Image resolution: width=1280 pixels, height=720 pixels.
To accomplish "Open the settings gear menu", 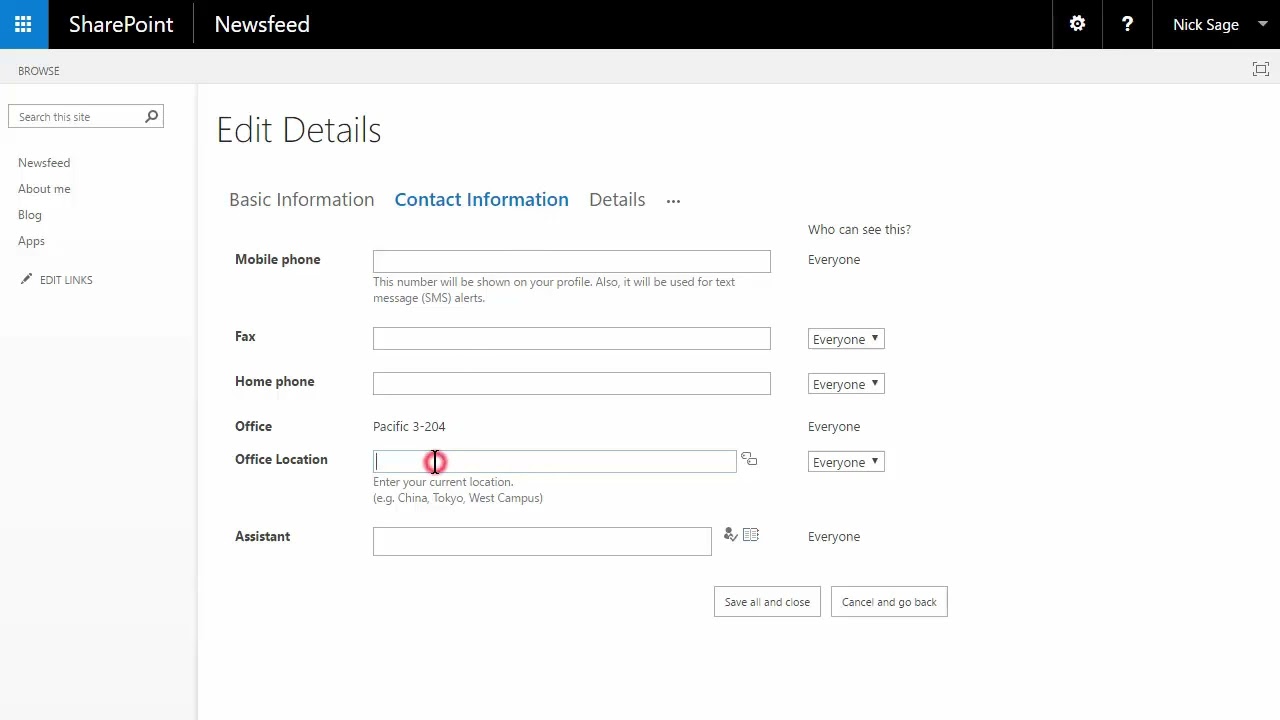I will pyautogui.click(x=1077, y=24).
